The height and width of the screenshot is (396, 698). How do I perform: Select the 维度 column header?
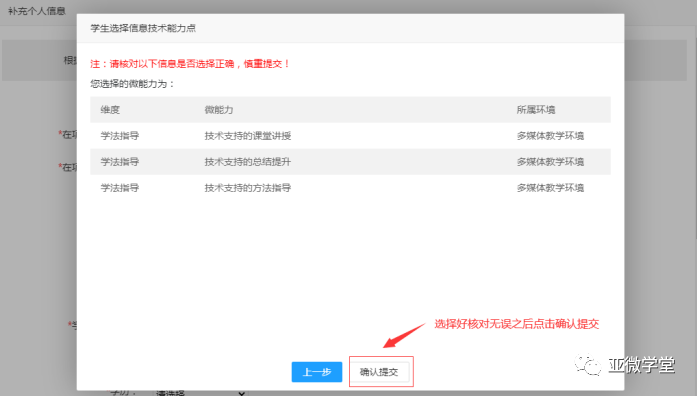(110, 110)
